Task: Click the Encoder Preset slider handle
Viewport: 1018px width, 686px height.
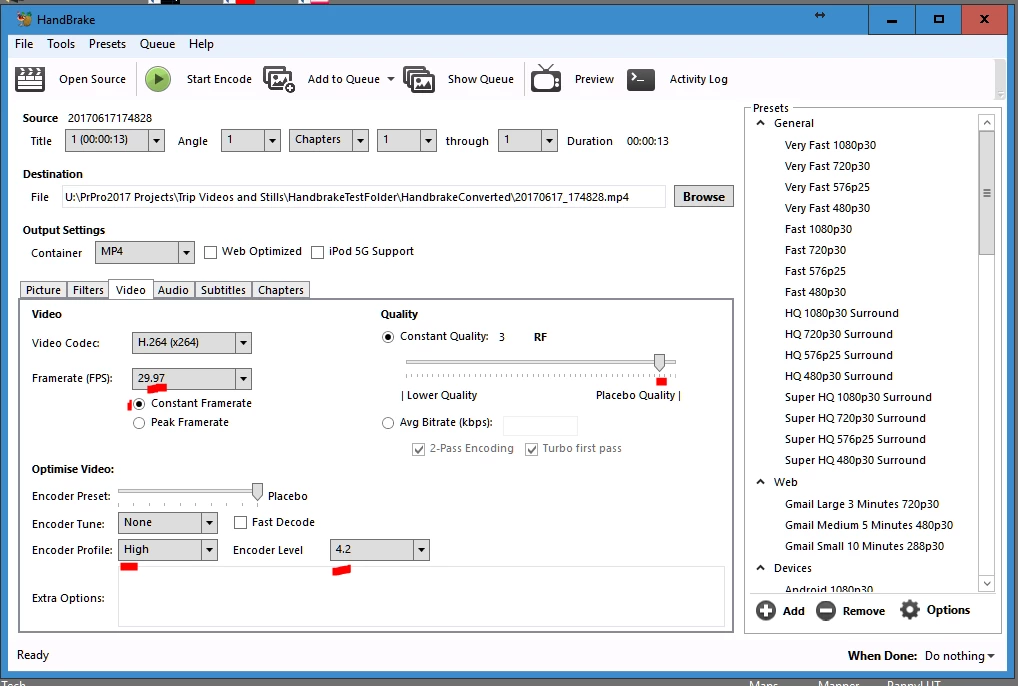Action: [x=258, y=492]
